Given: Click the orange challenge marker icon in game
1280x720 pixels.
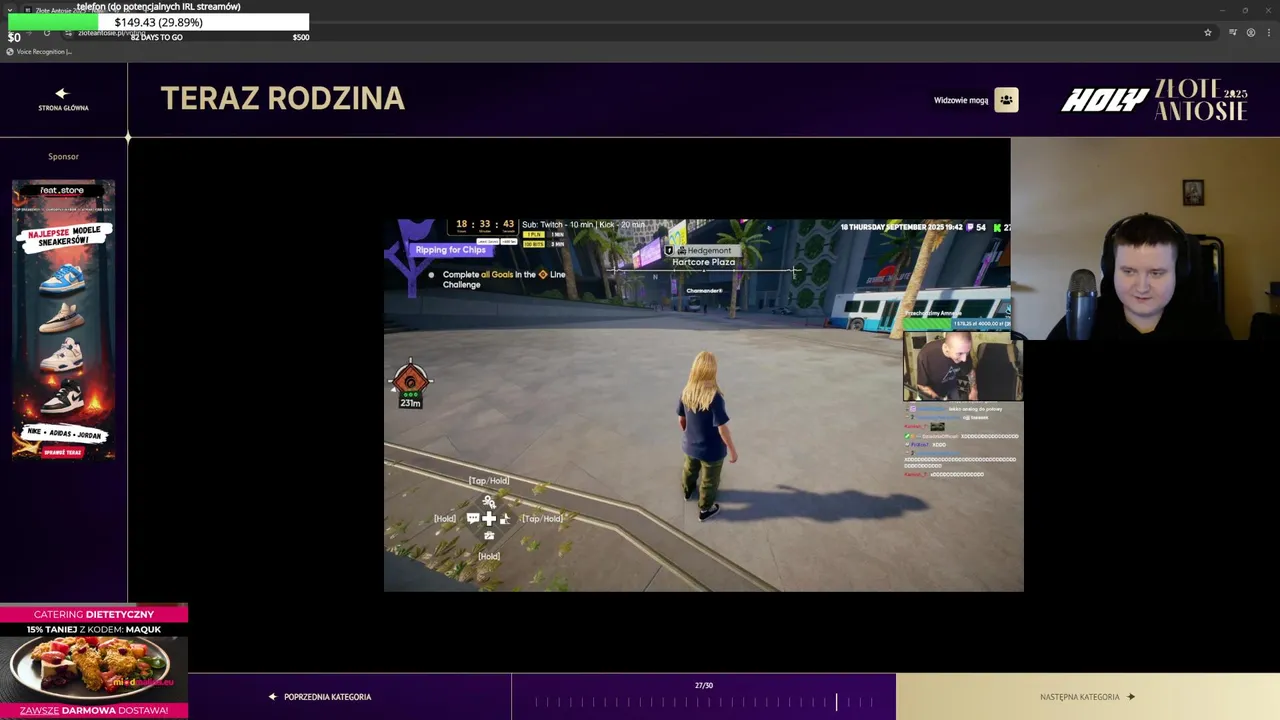Looking at the screenshot, I should [x=410, y=379].
